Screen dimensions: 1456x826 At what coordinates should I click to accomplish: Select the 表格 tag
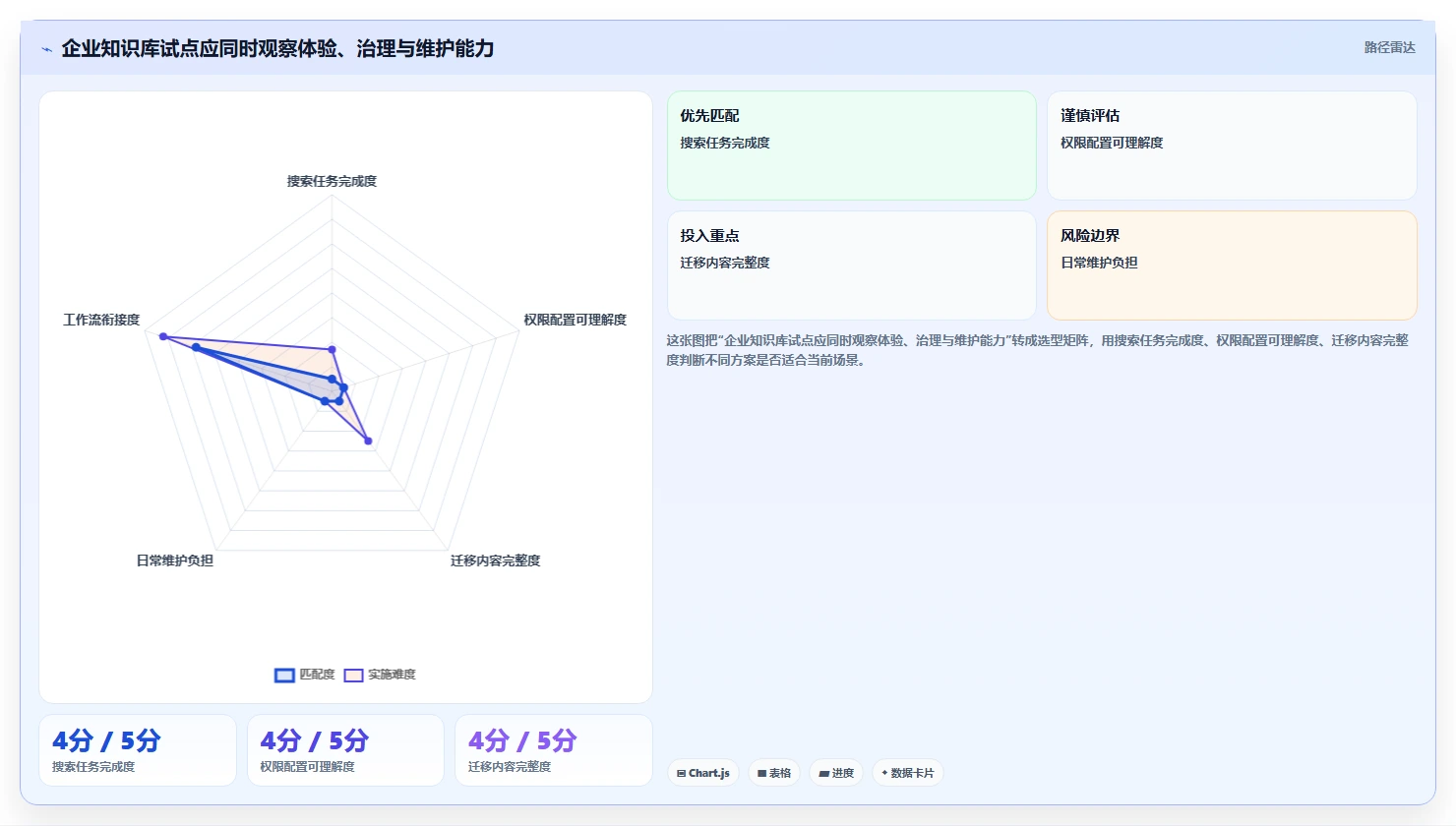click(x=774, y=773)
